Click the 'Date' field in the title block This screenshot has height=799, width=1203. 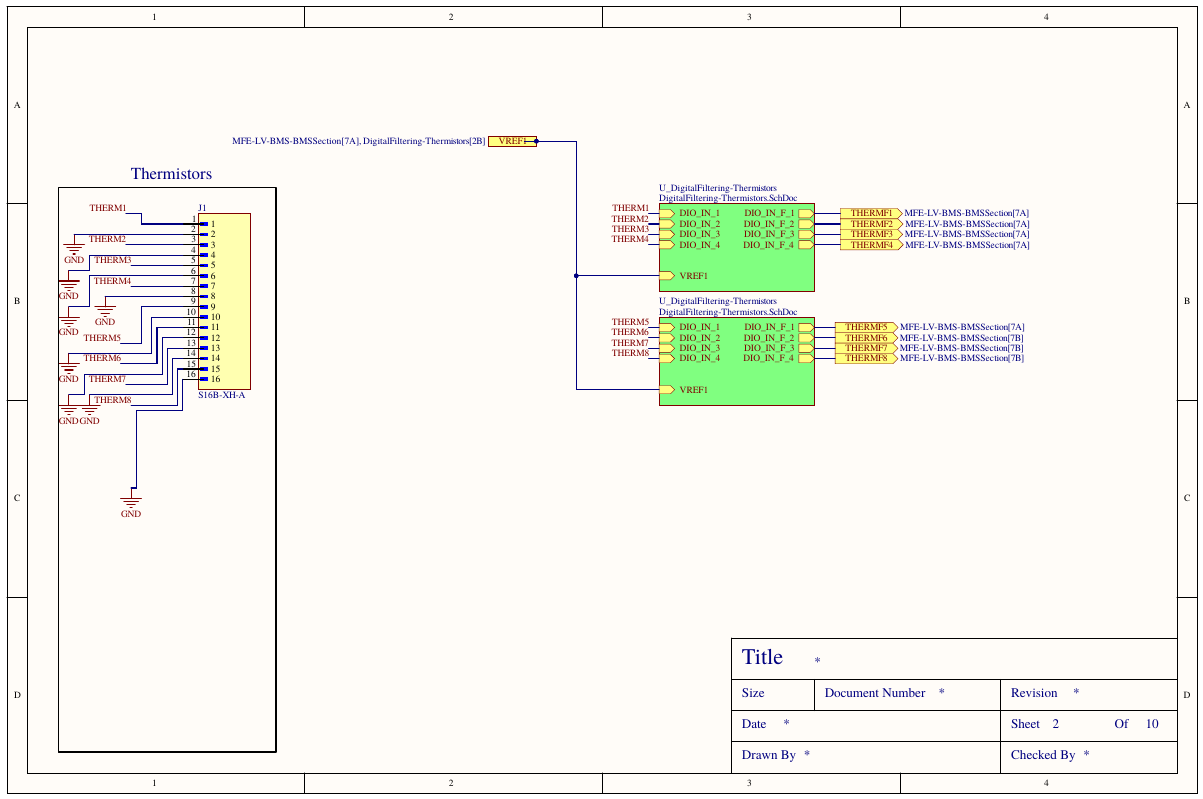click(x=866, y=725)
